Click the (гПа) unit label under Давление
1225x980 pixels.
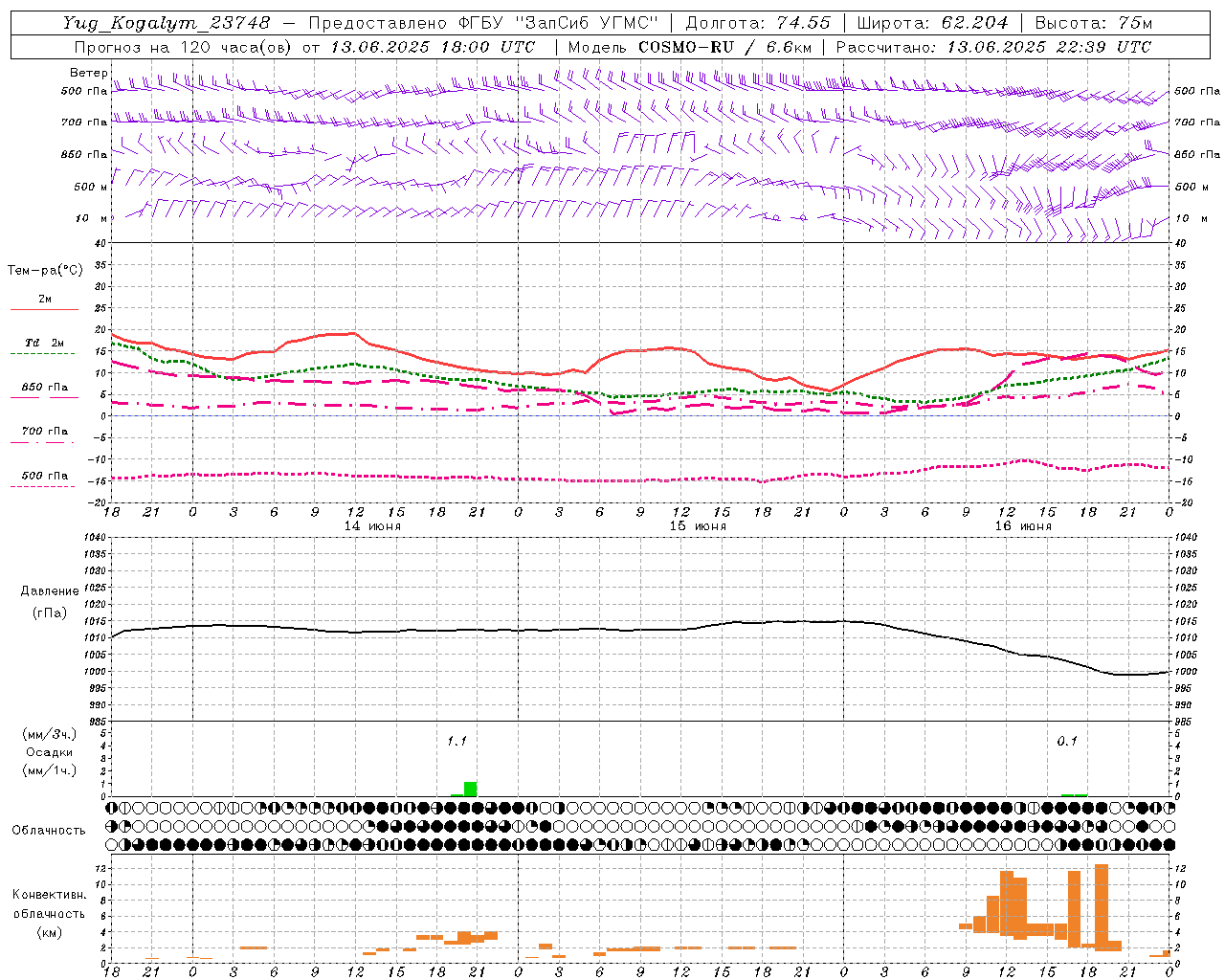49,613
